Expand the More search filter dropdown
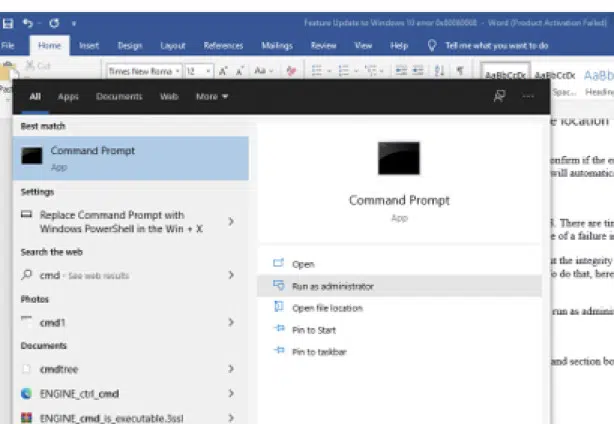614x424 pixels. coord(212,96)
